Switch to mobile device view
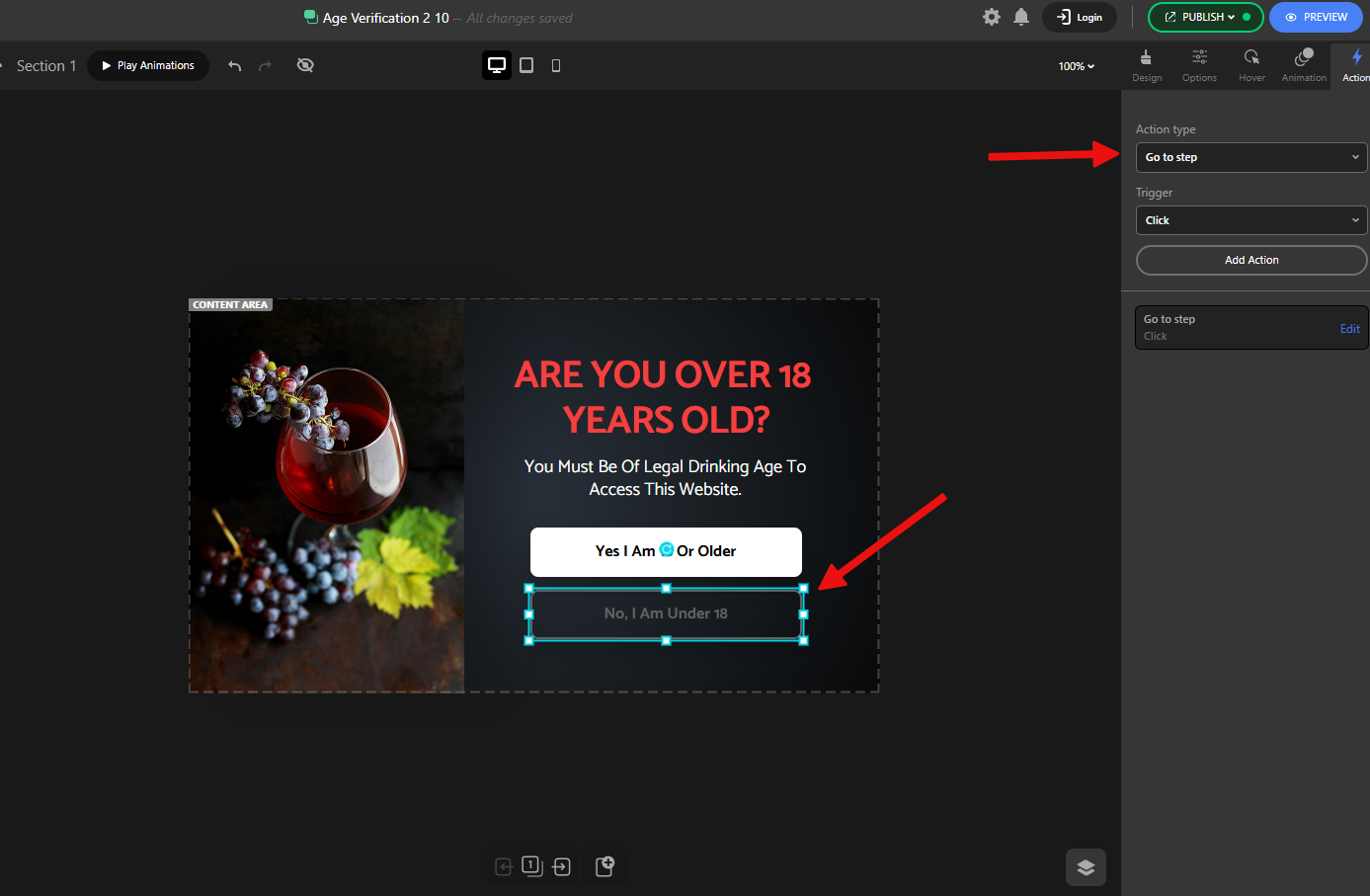This screenshot has width=1370, height=896. pos(556,65)
